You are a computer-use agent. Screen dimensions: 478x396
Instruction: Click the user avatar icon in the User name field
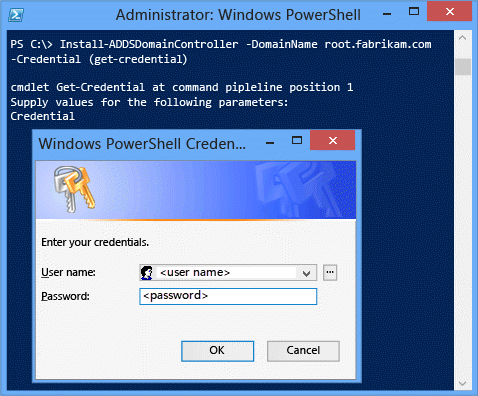click(146, 273)
